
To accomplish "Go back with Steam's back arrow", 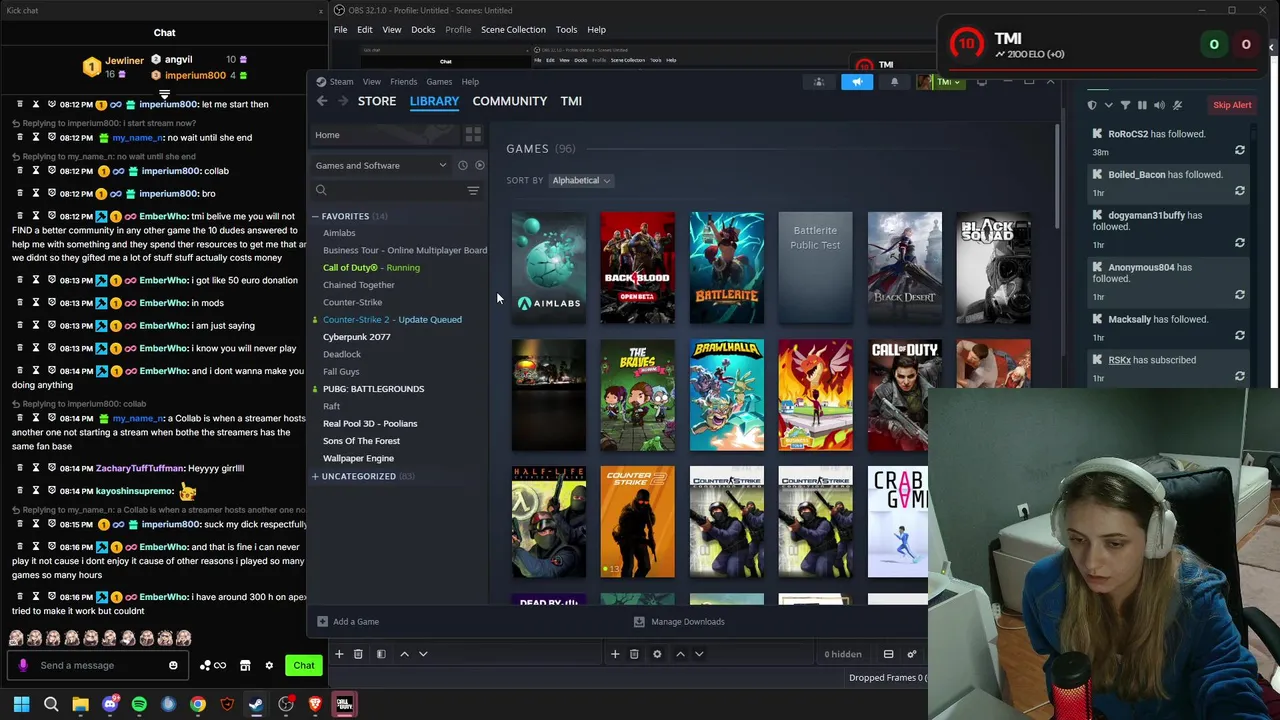I will [x=322, y=101].
